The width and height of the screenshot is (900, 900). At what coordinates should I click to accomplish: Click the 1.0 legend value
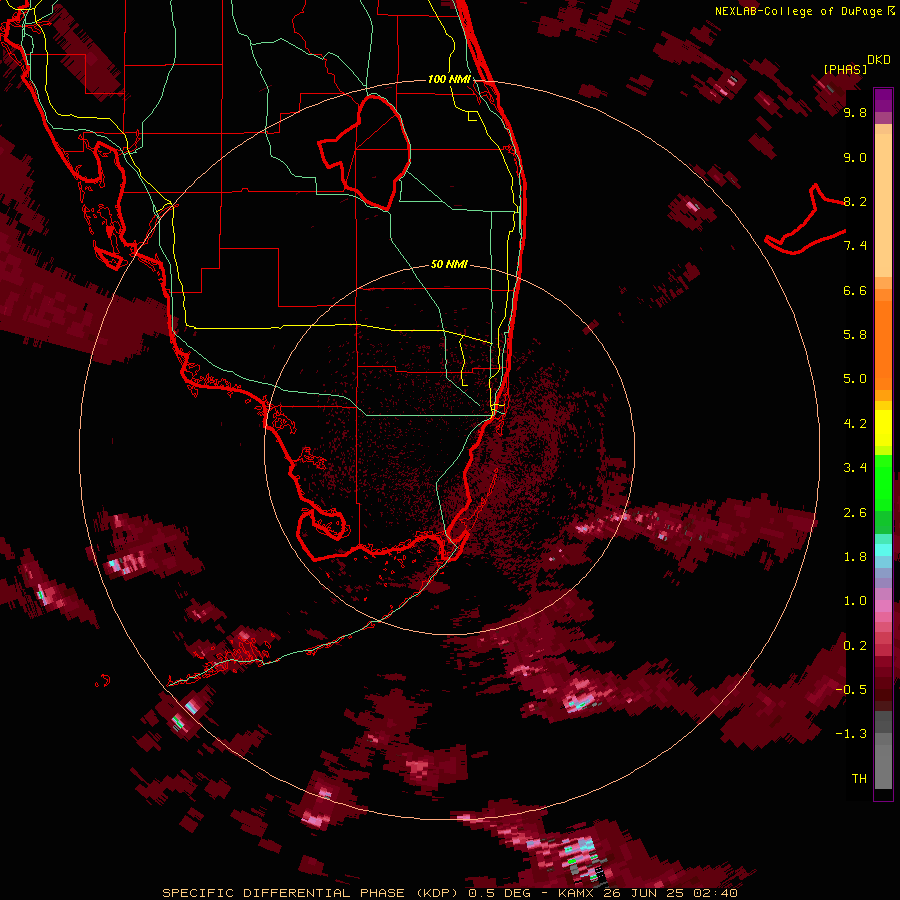(x=855, y=601)
